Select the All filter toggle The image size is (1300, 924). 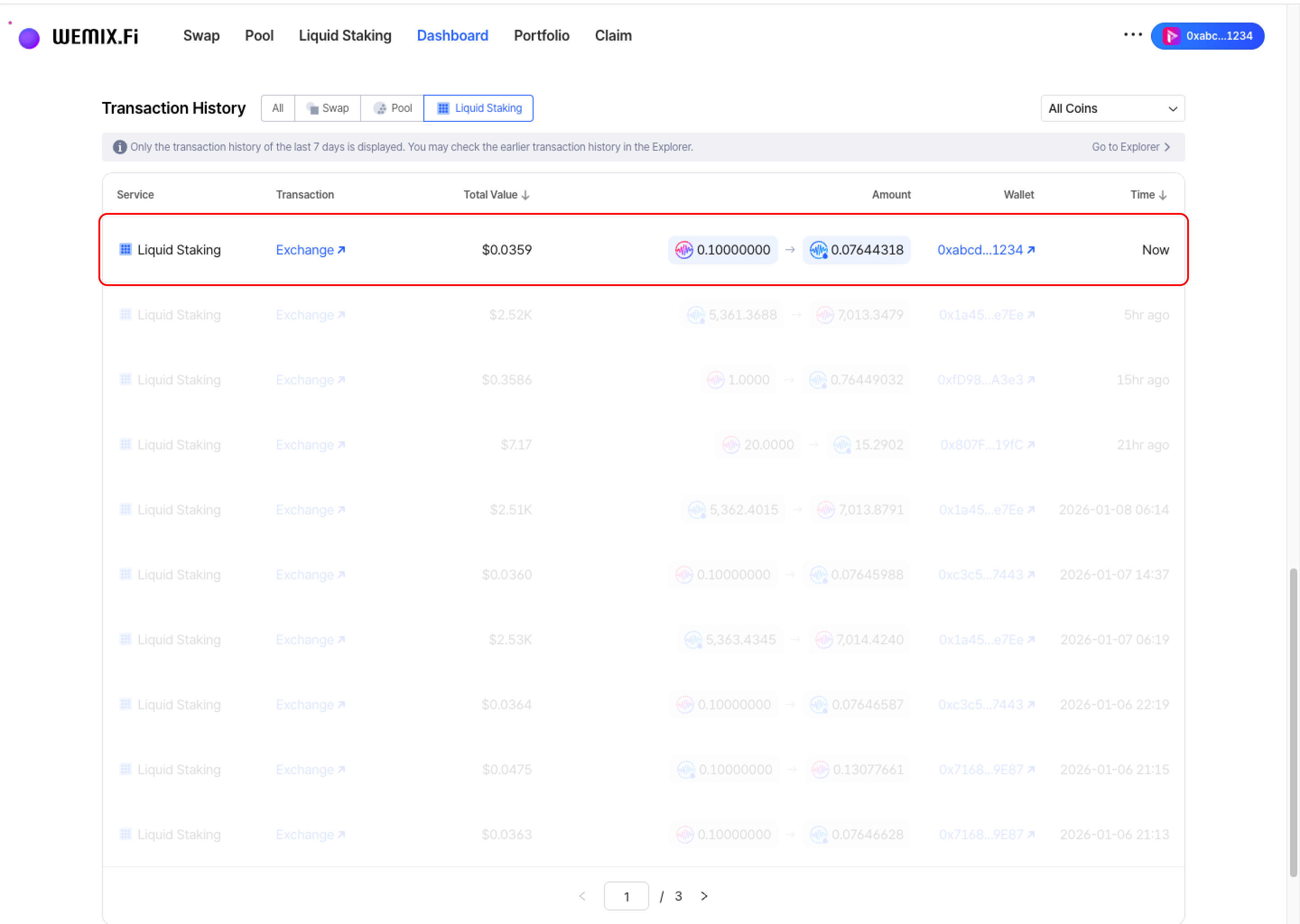(x=278, y=108)
